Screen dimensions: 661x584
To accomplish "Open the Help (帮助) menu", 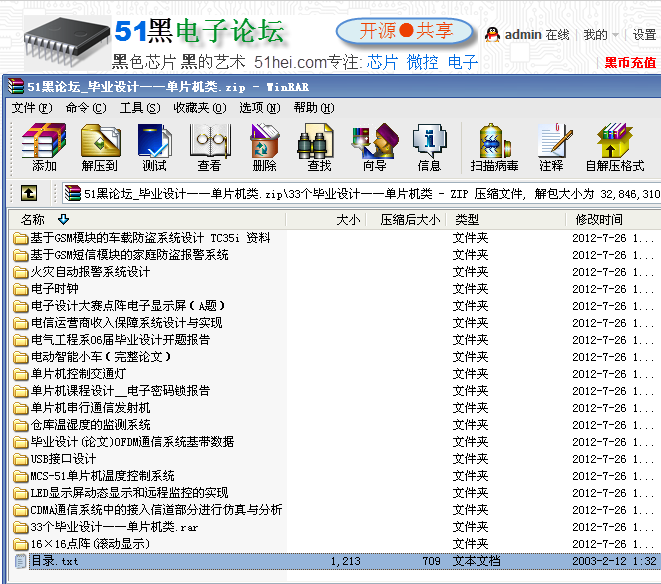I will 314,108.
